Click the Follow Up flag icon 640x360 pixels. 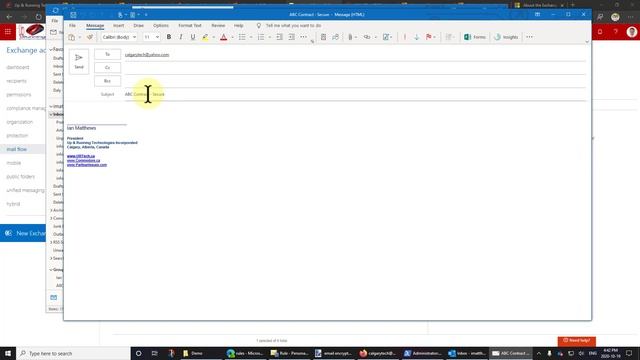coord(429,37)
